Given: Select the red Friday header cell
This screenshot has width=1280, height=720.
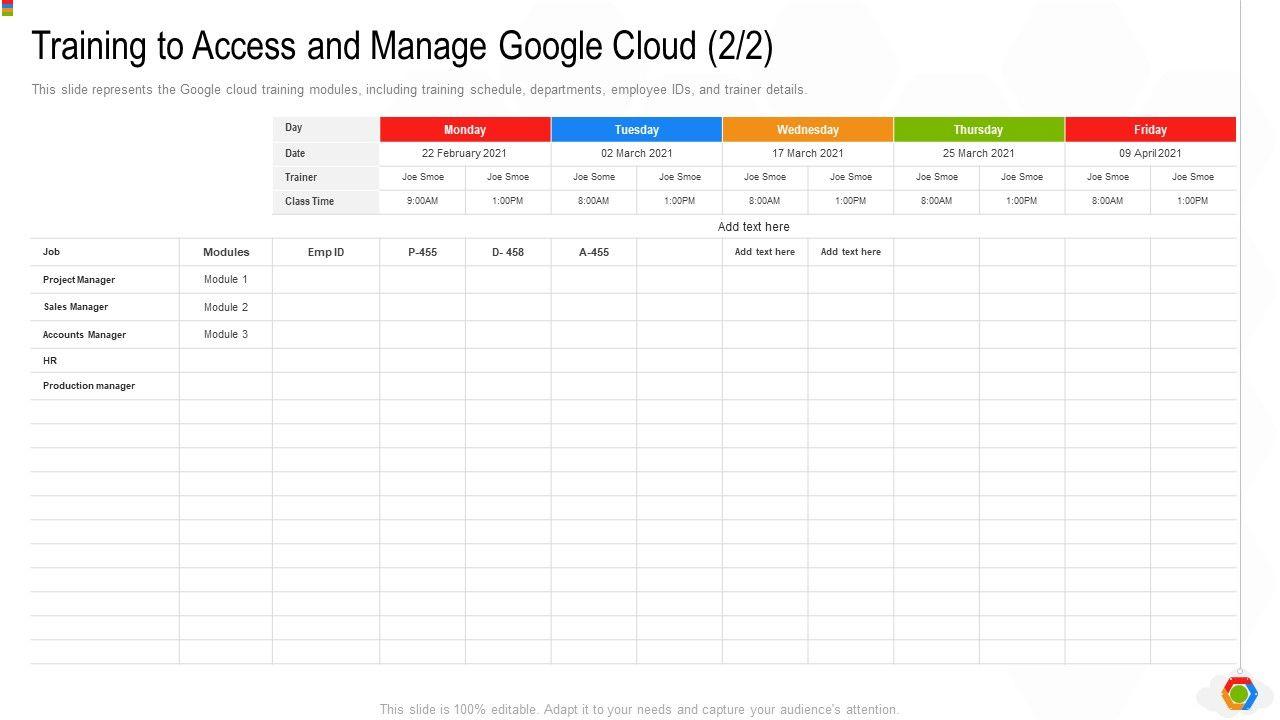Looking at the screenshot, I should pos(1150,130).
